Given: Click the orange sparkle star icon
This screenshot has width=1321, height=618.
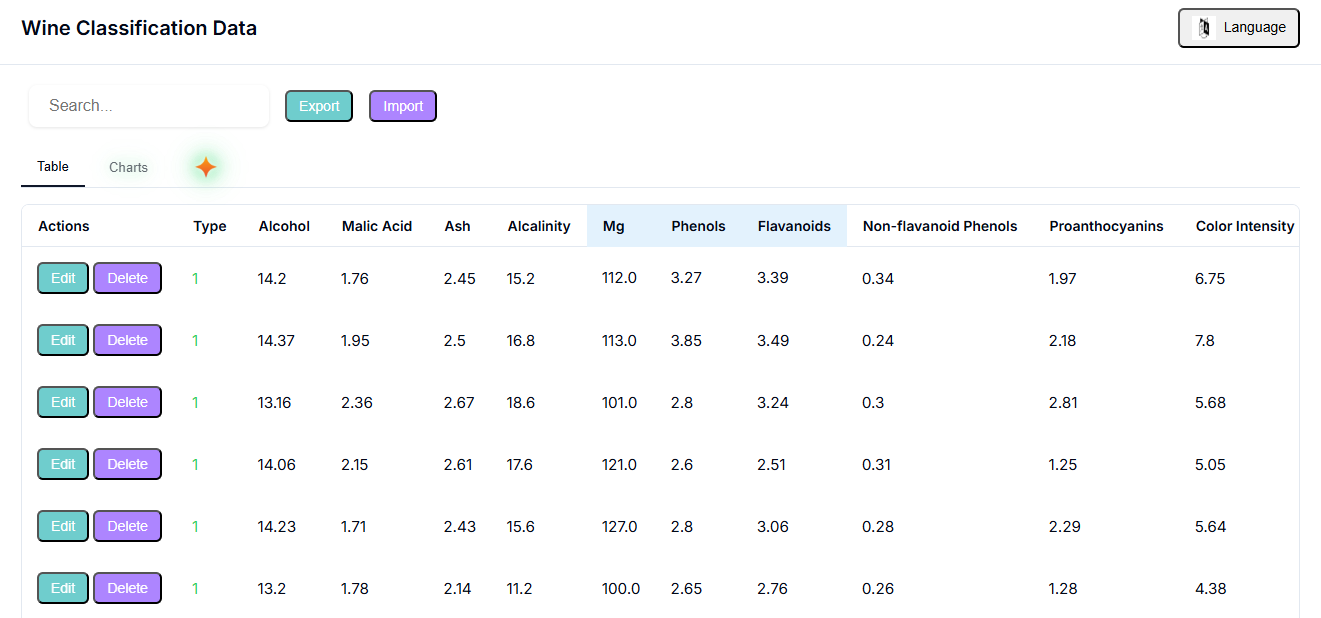Looking at the screenshot, I should (206, 167).
